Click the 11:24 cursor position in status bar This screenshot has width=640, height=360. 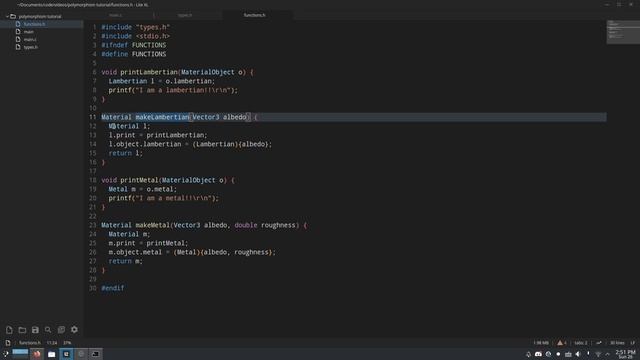click(x=52, y=343)
